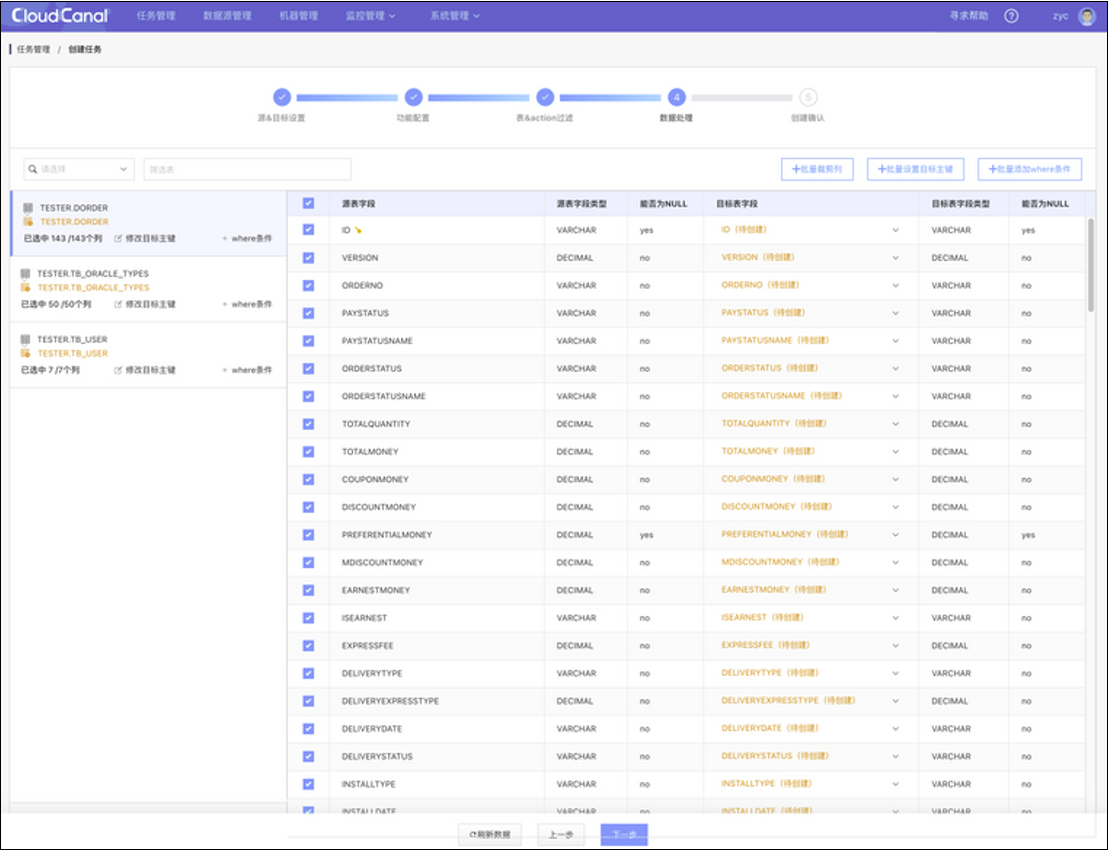Click the source table icon of TESTER.TB_USER
1108x850 pixels.
click(27, 339)
